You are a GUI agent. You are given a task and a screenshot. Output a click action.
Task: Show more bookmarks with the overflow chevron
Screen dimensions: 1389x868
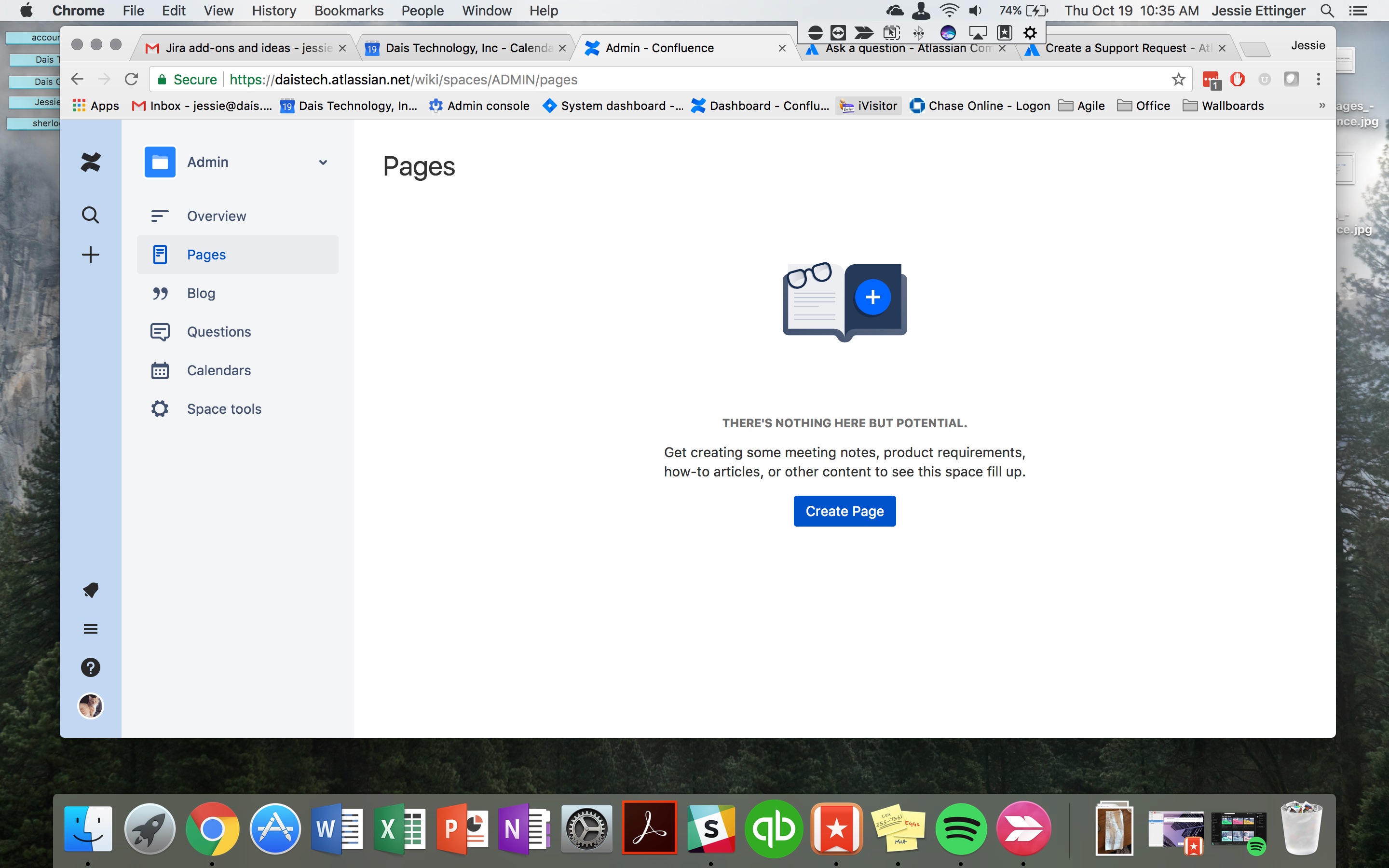(x=1322, y=106)
